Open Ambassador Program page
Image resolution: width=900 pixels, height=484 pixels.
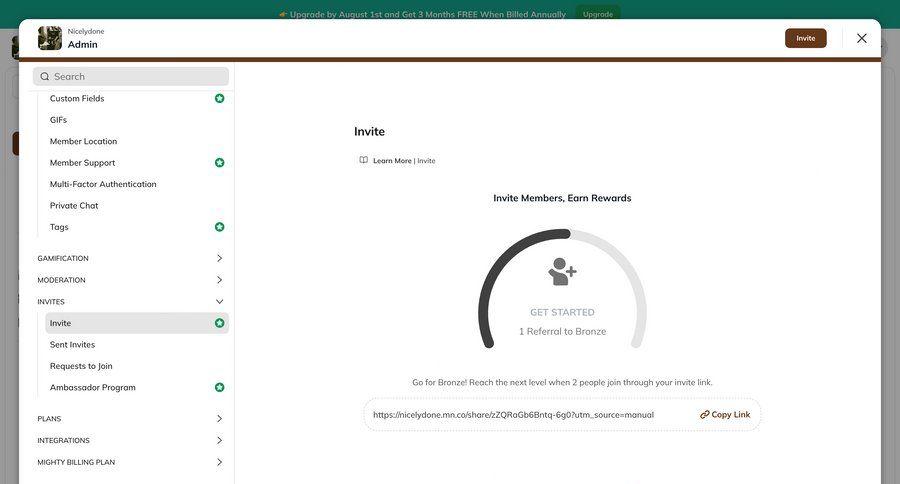pyautogui.click(x=92, y=388)
